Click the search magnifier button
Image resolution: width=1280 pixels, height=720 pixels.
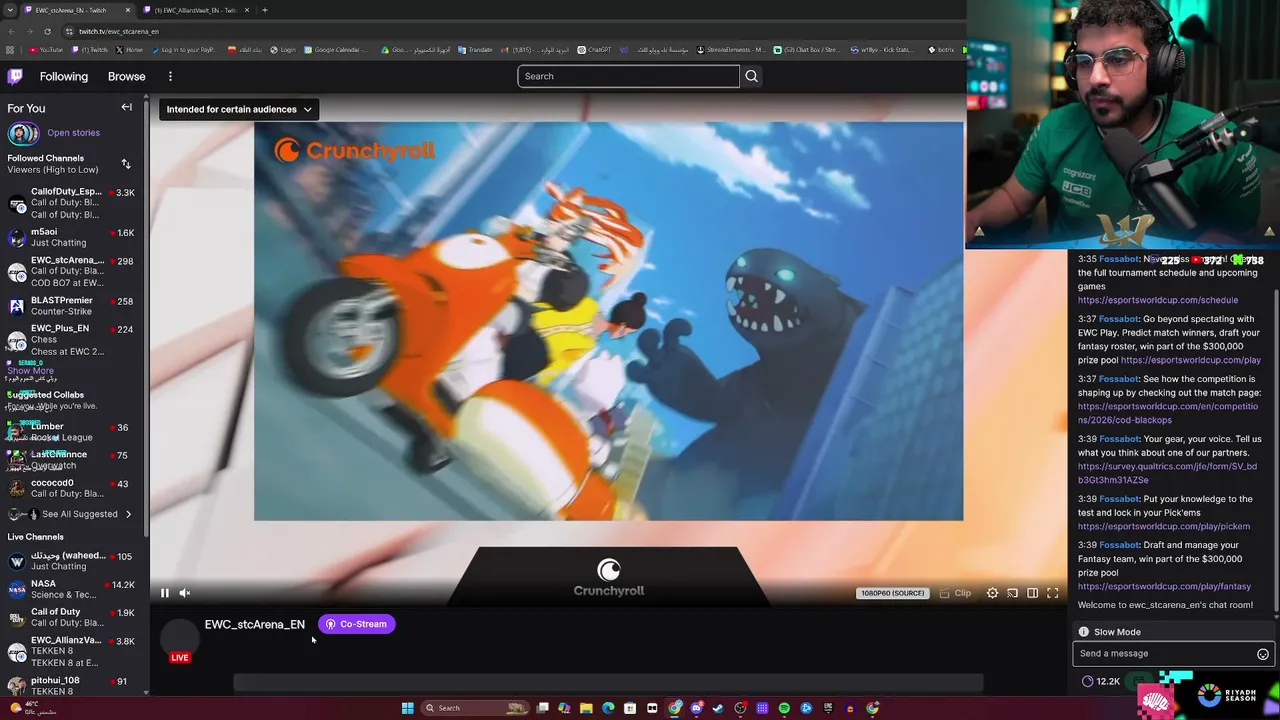[x=751, y=76]
